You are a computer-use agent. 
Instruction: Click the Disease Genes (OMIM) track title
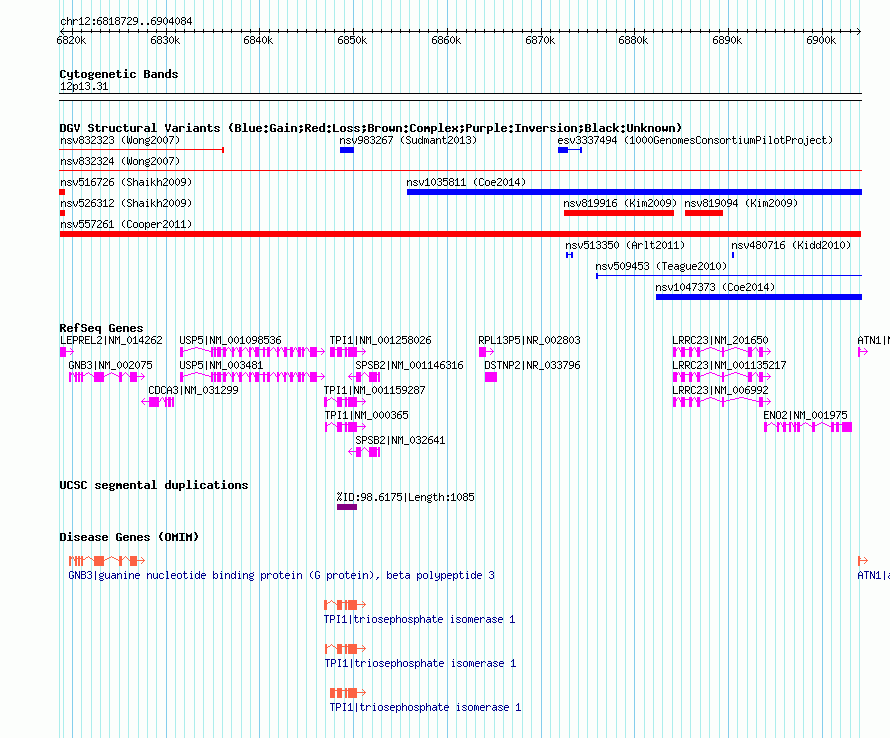(x=129, y=537)
